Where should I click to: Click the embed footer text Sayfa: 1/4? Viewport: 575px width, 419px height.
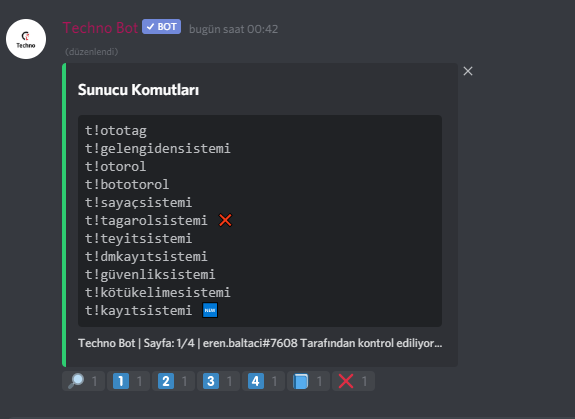pyautogui.click(x=169, y=343)
